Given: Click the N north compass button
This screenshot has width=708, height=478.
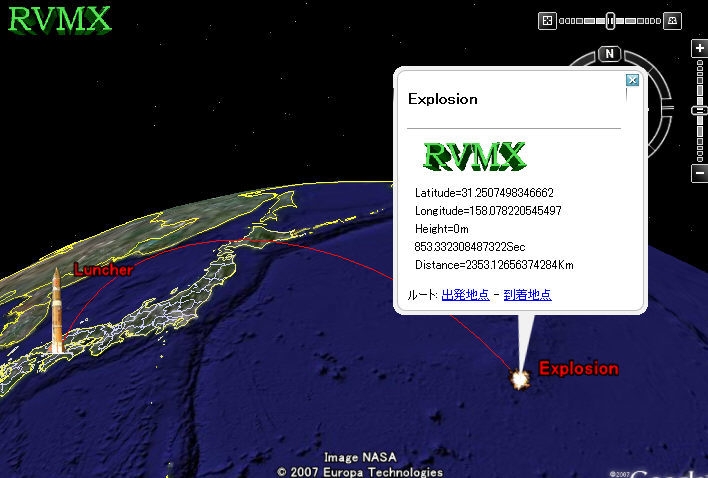Looking at the screenshot, I should (608, 54).
